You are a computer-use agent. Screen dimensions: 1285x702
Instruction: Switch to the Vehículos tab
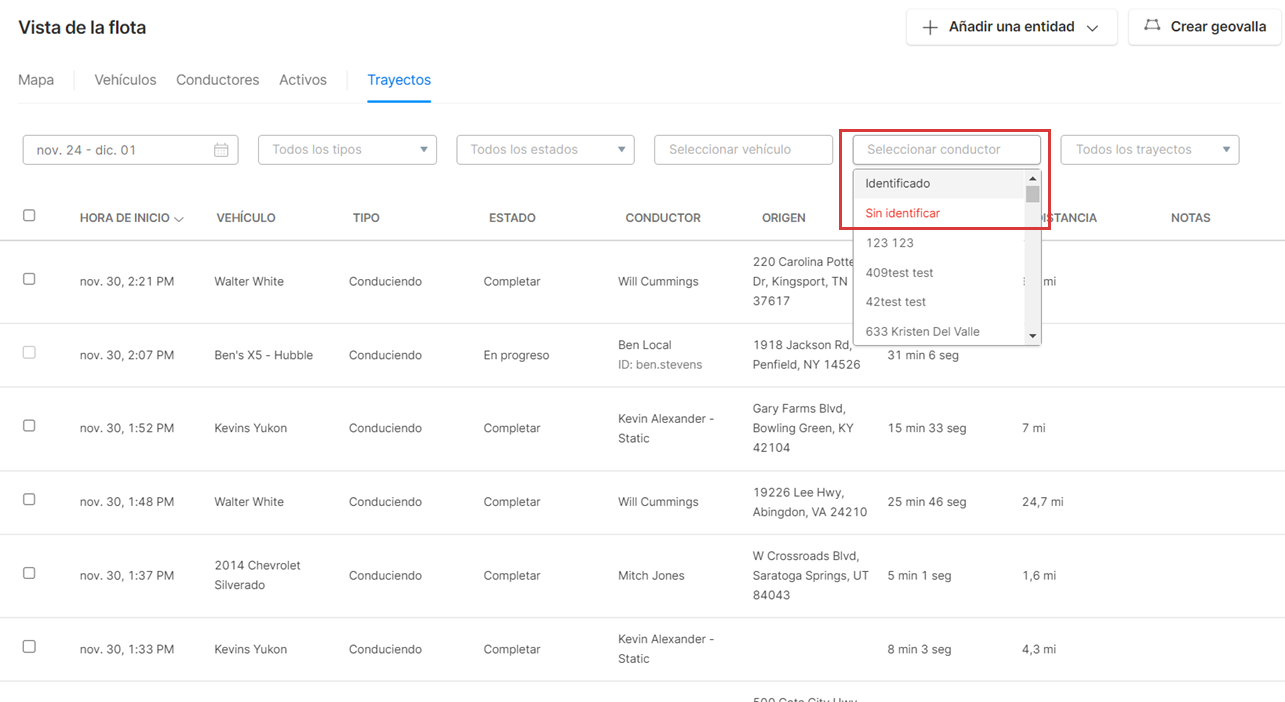(x=125, y=80)
